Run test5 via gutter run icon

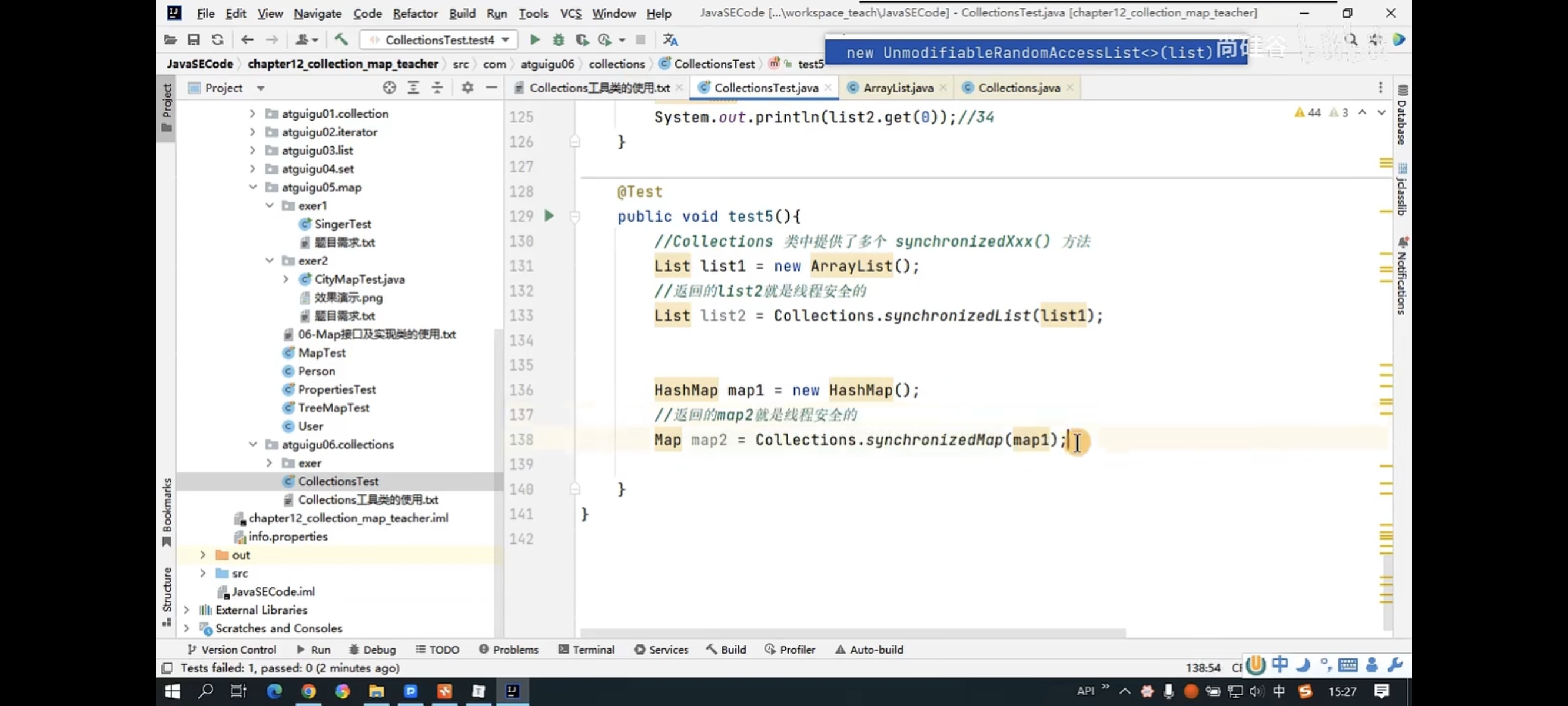pyautogui.click(x=549, y=215)
